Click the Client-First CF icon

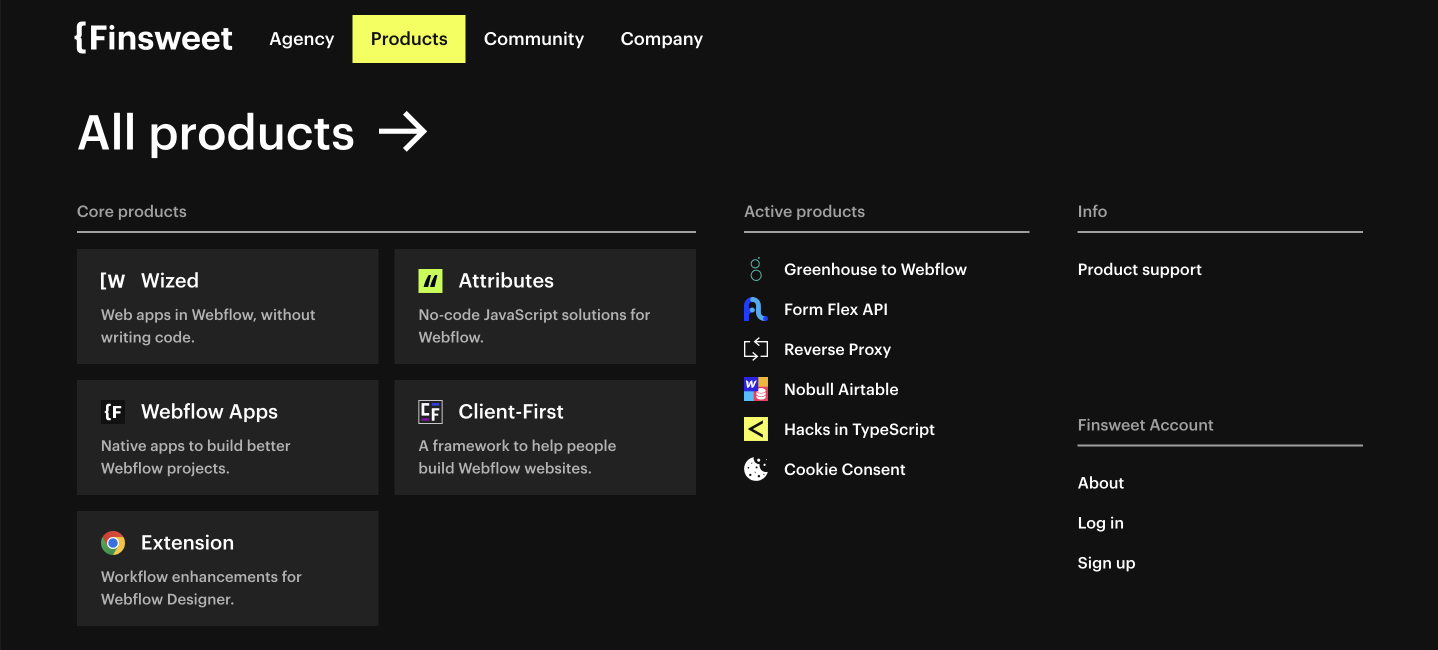pos(430,412)
